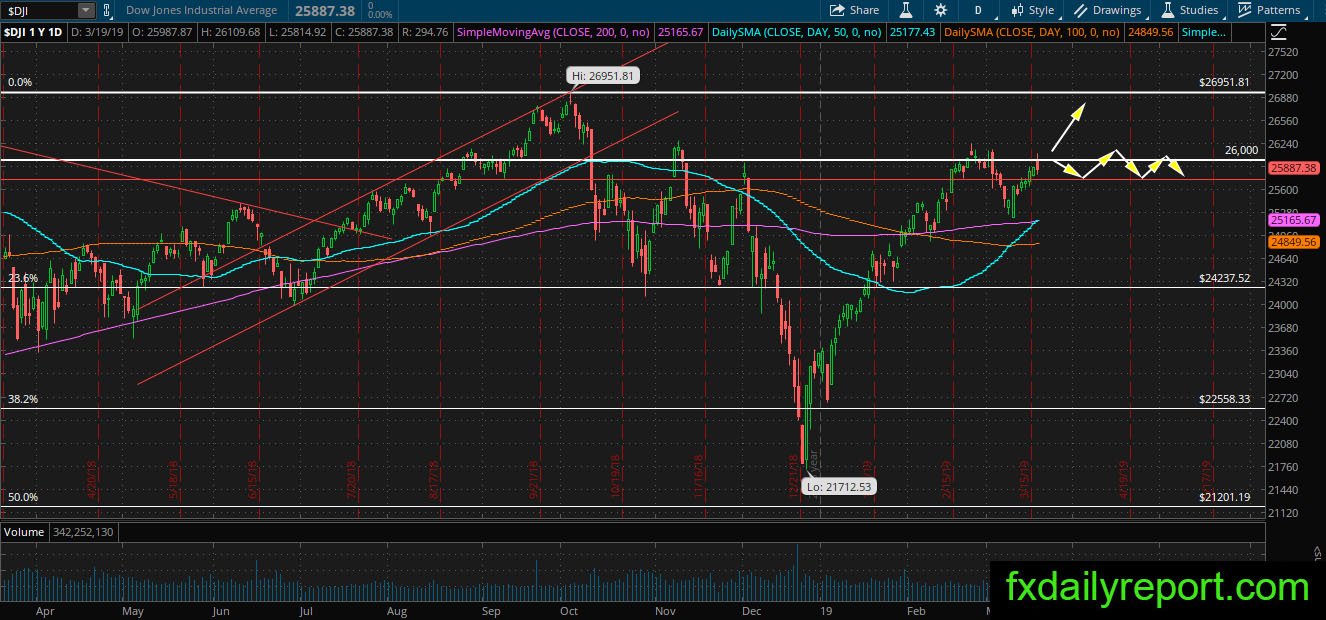Screen dimensions: 1326x620
Task: Select the '26,000' price level label
Action: point(1241,150)
